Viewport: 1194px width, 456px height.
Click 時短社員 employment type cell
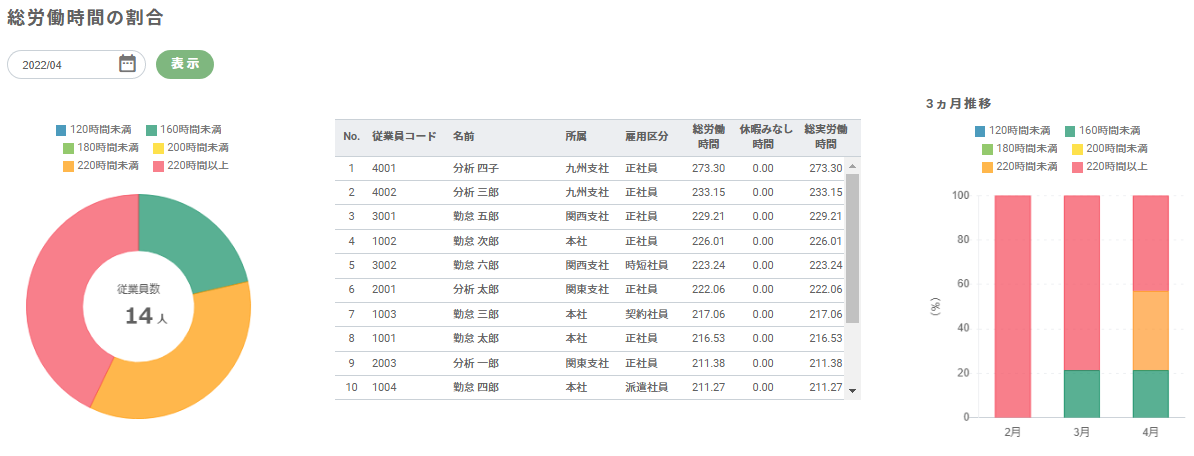click(646, 266)
